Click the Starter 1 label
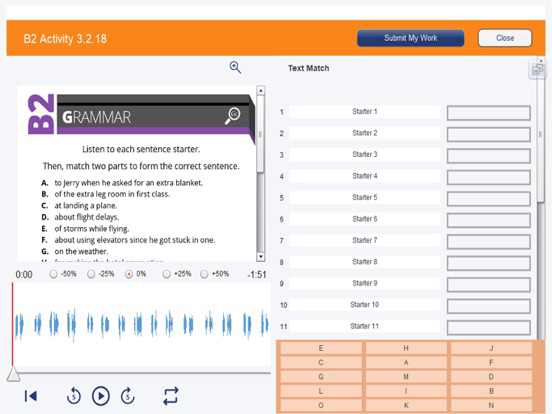Viewport: 552px width, 414px height. [365, 112]
